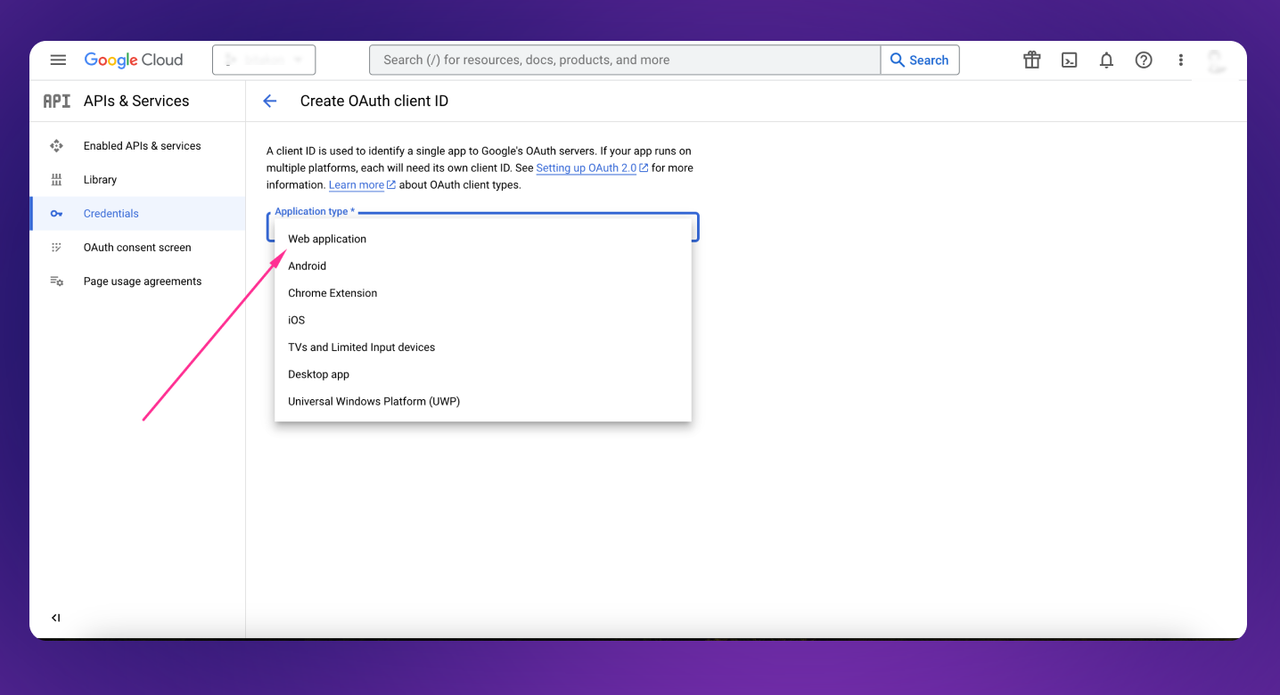The image size is (1280, 695).
Task: Activate Cloud Shell terminal icon
Action: click(1069, 60)
